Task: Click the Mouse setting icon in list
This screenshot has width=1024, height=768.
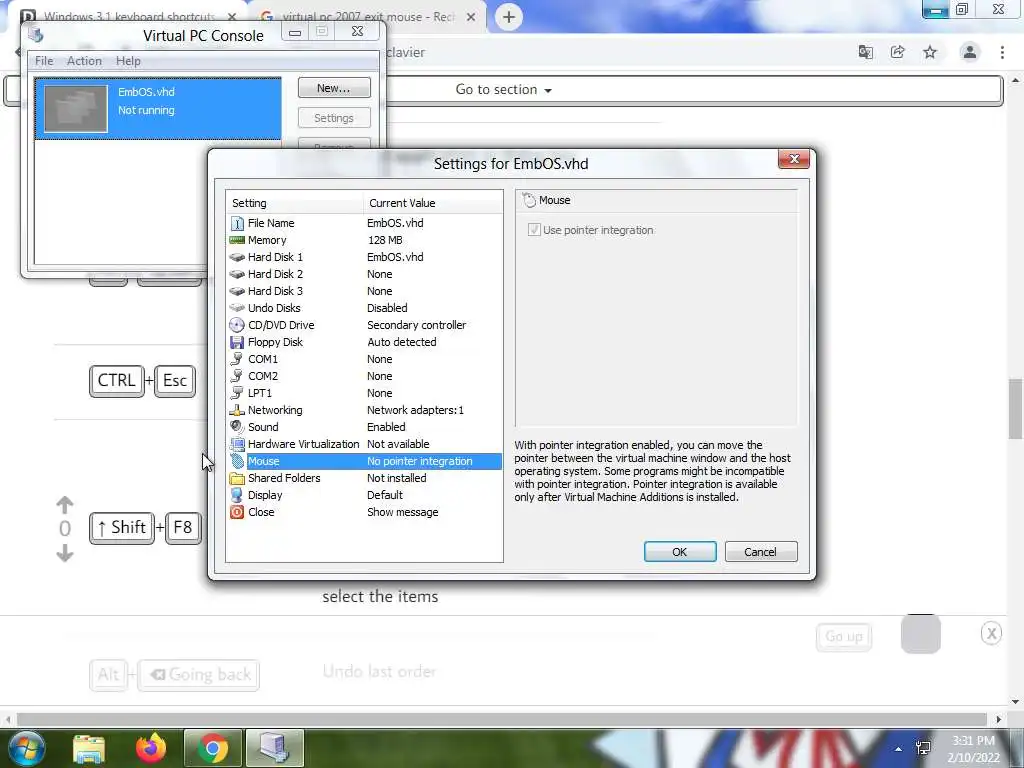Action: click(238, 461)
